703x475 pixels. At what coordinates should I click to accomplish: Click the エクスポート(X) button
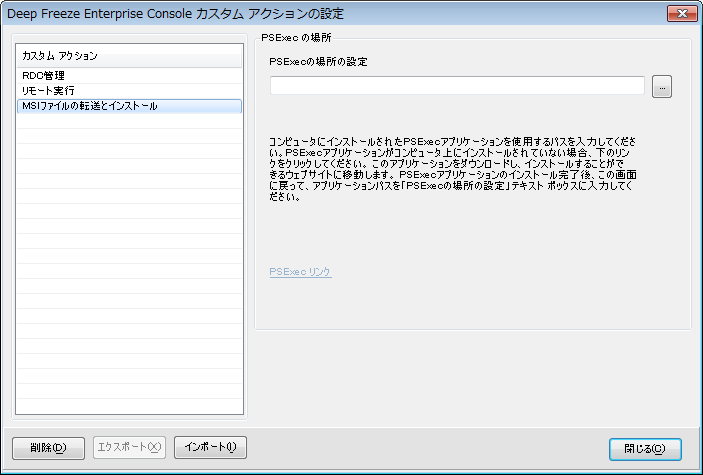click(x=129, y=447)
